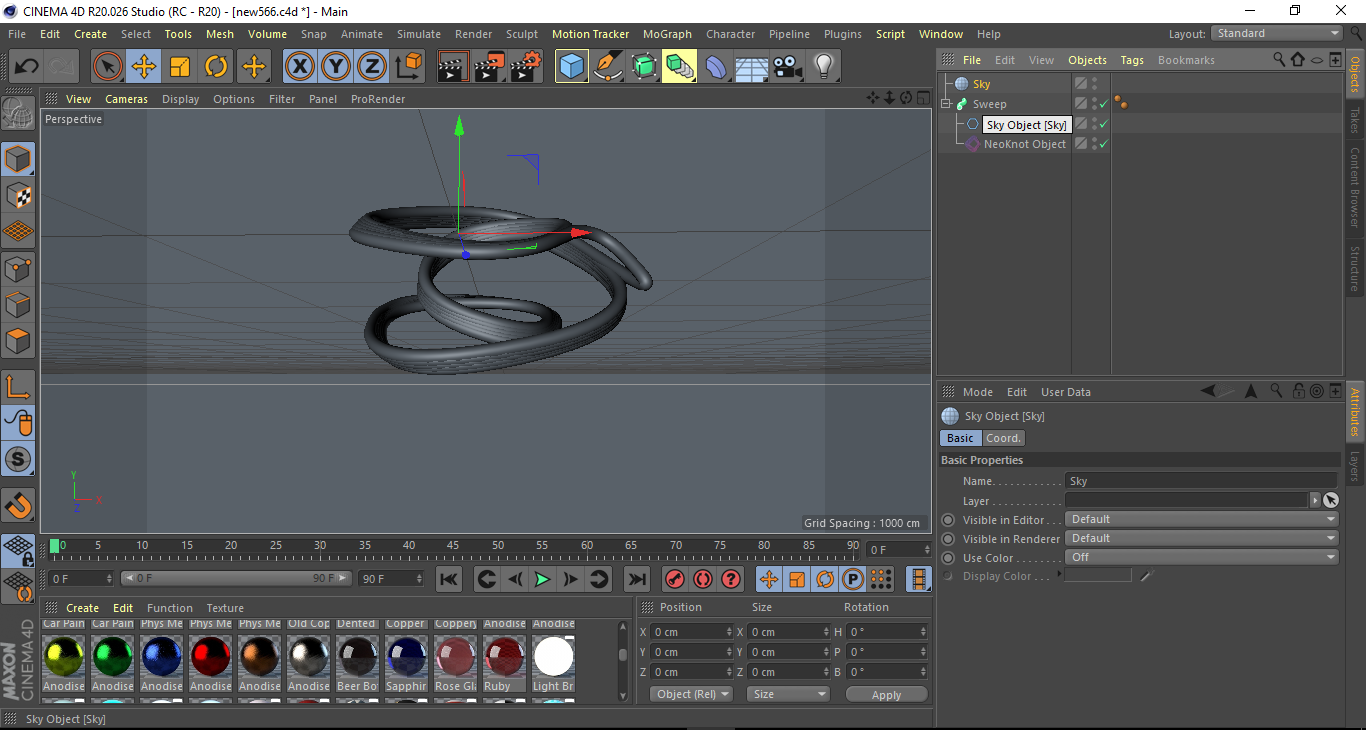Screen dimensions: 1366x730
Task: Click the Name field containing Sky
Action: tap(1201, 481)
